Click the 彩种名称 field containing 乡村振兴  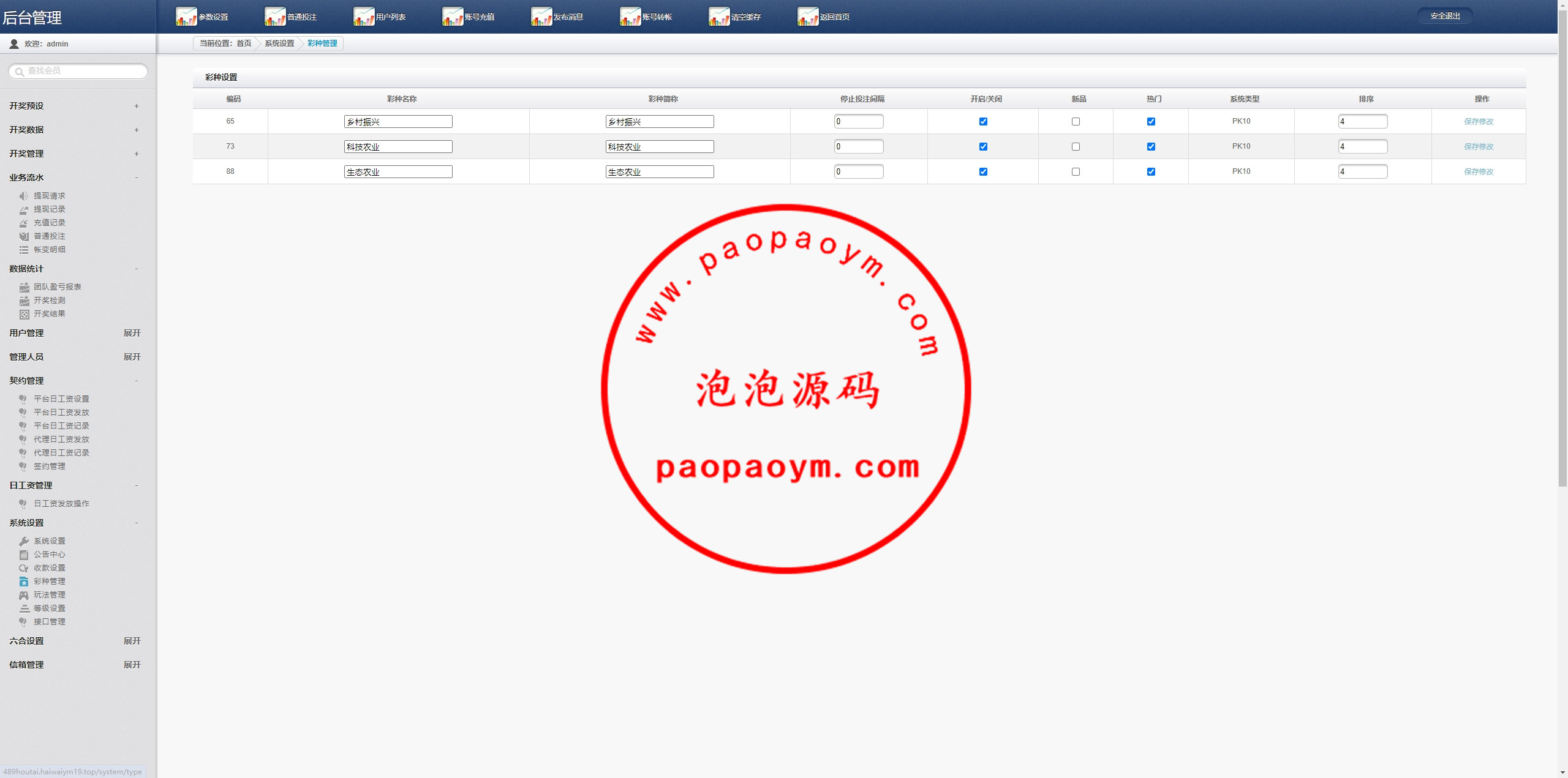(x=398, y=122)
